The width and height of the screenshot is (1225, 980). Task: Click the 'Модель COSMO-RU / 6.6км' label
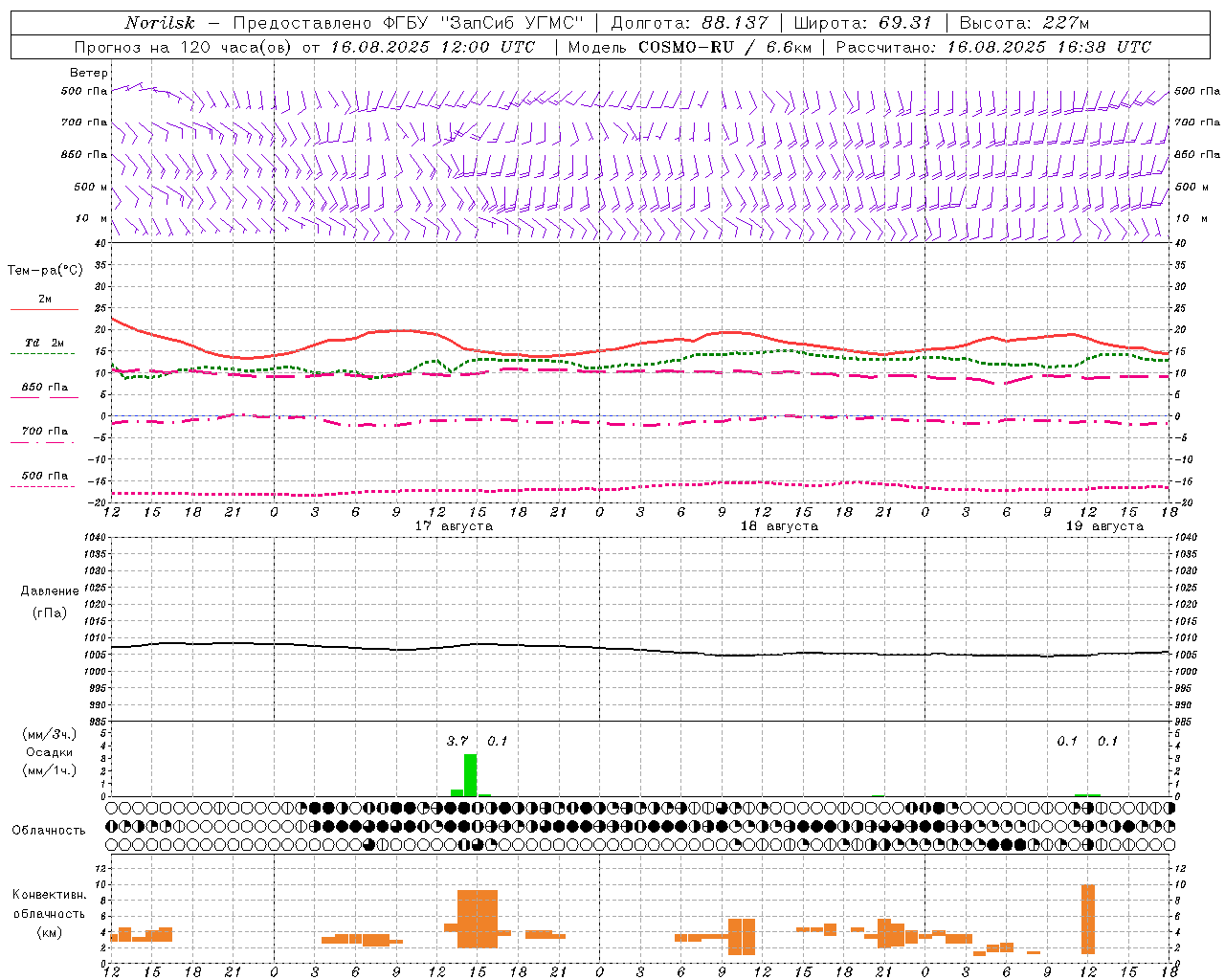[690, 47]
